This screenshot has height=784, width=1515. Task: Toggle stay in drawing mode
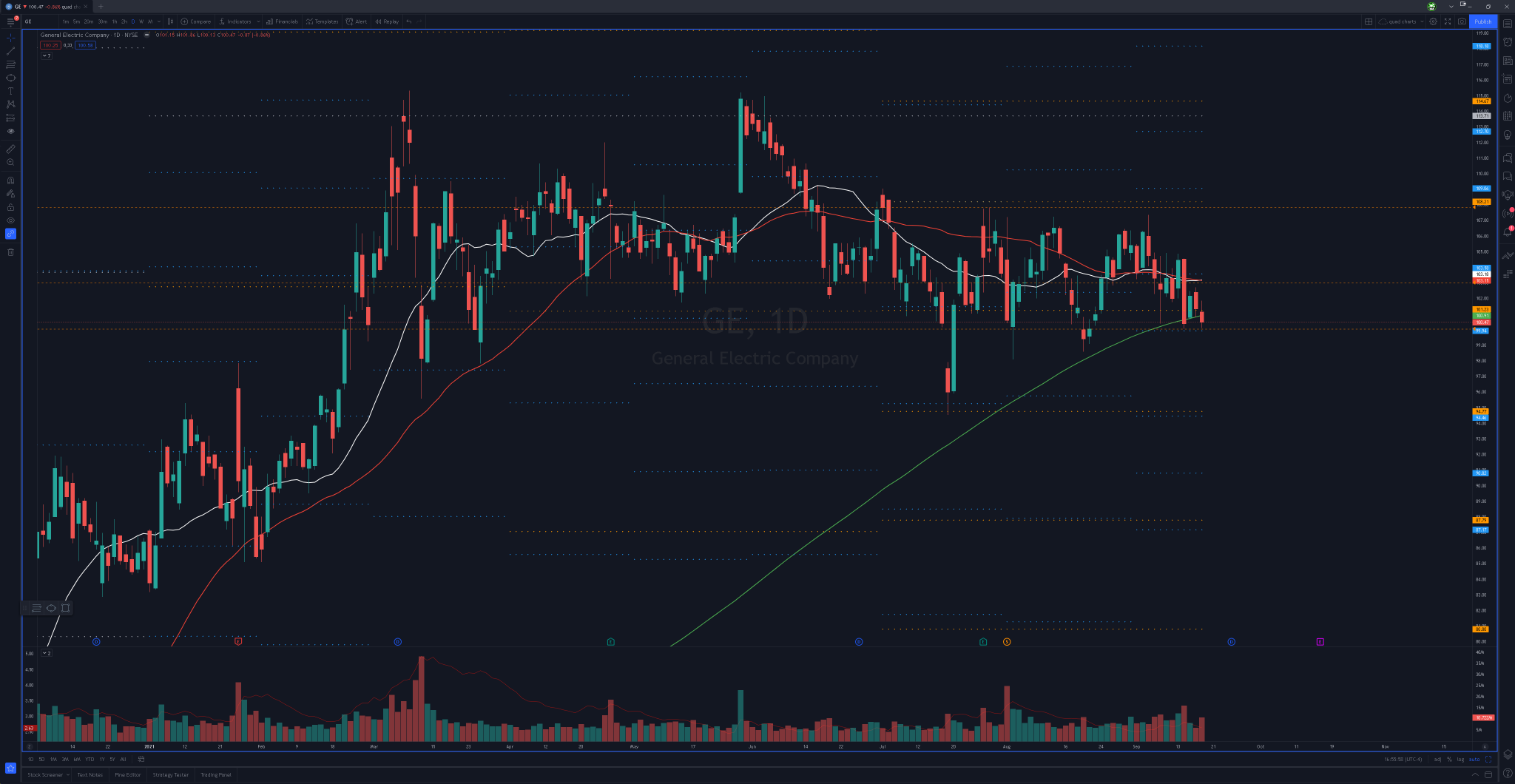coord(10,194)
